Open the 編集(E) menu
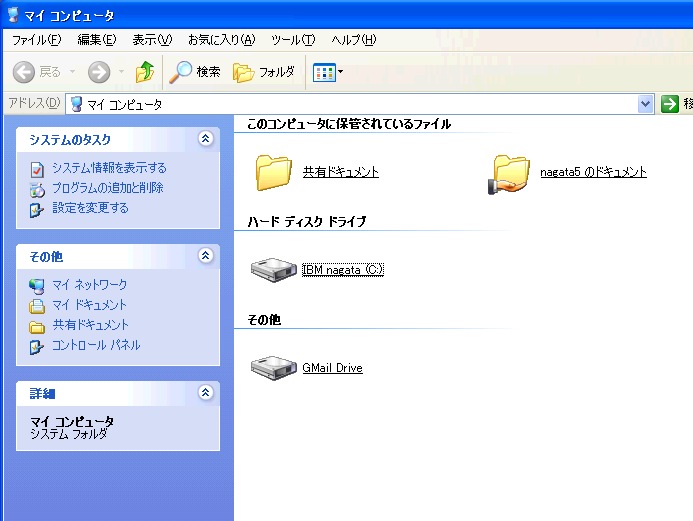The height and width of the screenshot is (521, 693). pyautogui.click(x=97, y=40)
